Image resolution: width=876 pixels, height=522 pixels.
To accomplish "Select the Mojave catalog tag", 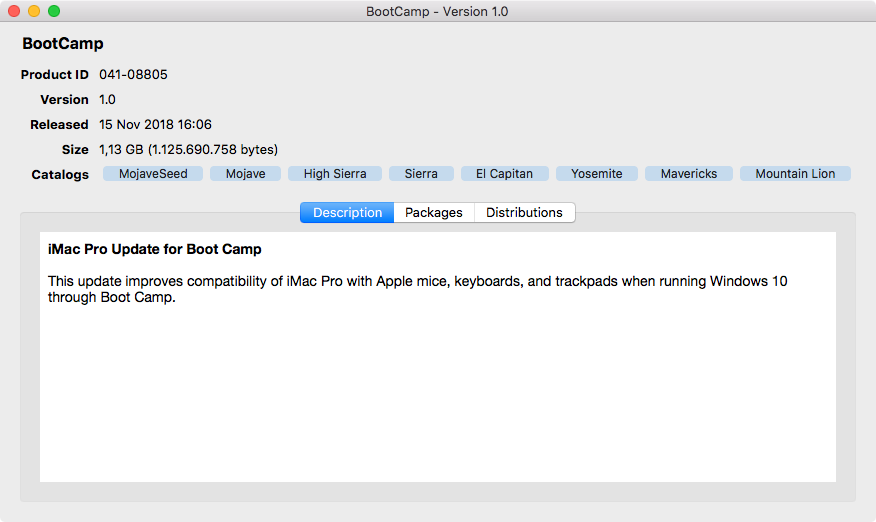I will click(245, 174).
